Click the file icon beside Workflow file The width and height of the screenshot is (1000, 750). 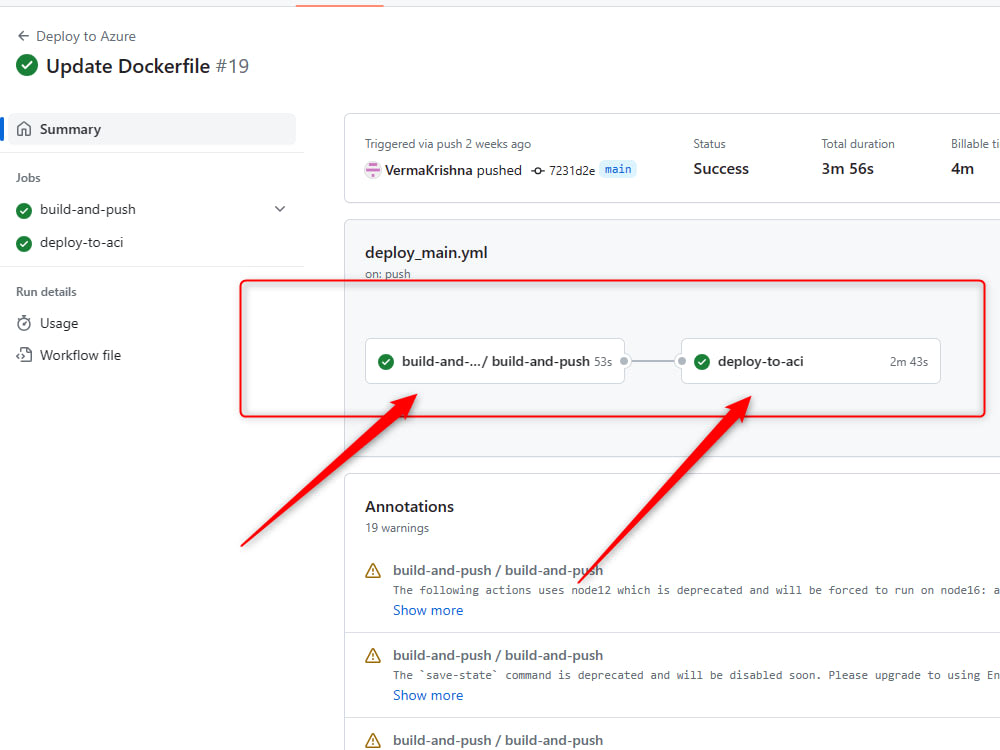point(24,355)
